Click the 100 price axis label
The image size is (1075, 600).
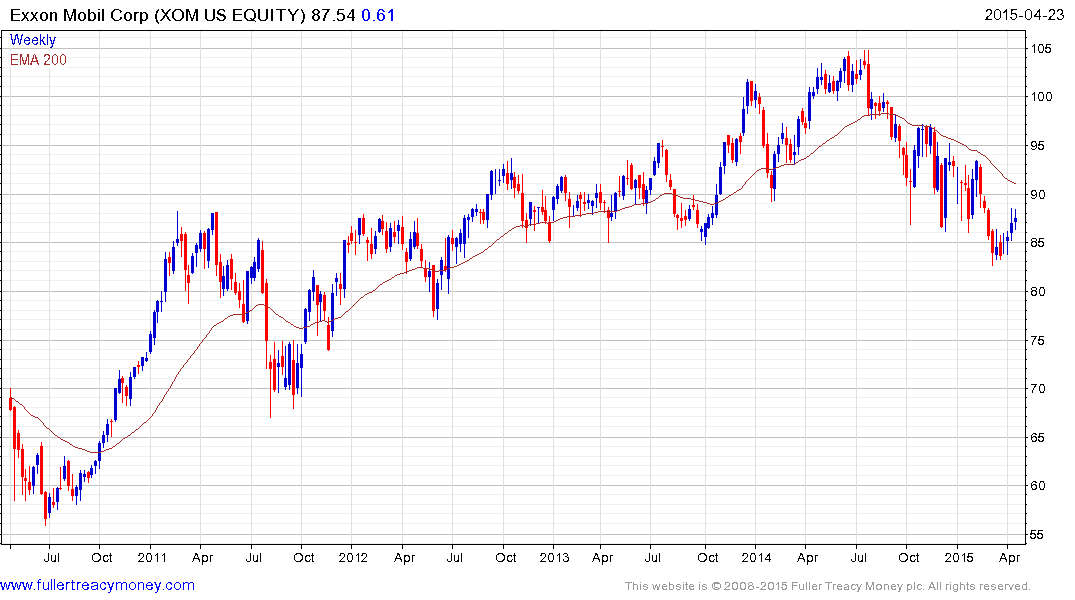pyautogui.click(x=1041, y=97)
